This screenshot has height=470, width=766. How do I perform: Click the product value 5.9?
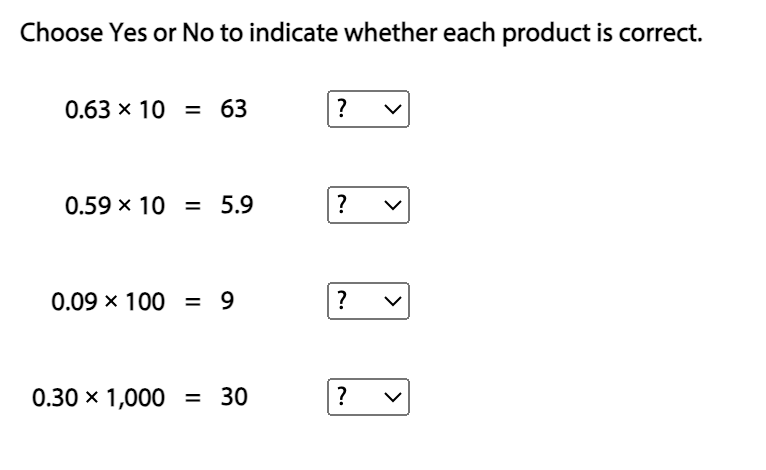(237, 206)
